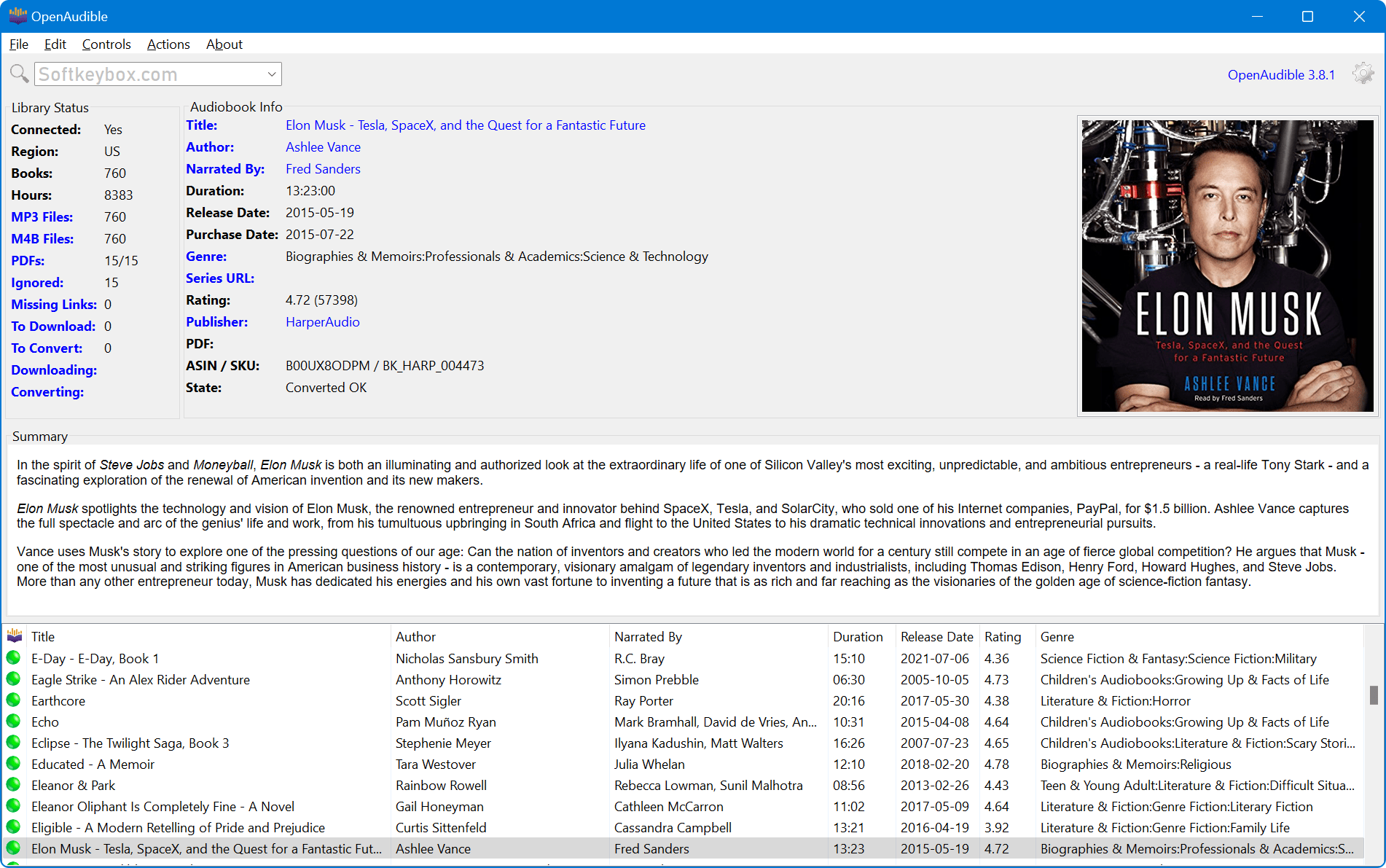This screenshot has height=868, width=1386.
Task: Open the About menu
Action: tap(224, 44)
